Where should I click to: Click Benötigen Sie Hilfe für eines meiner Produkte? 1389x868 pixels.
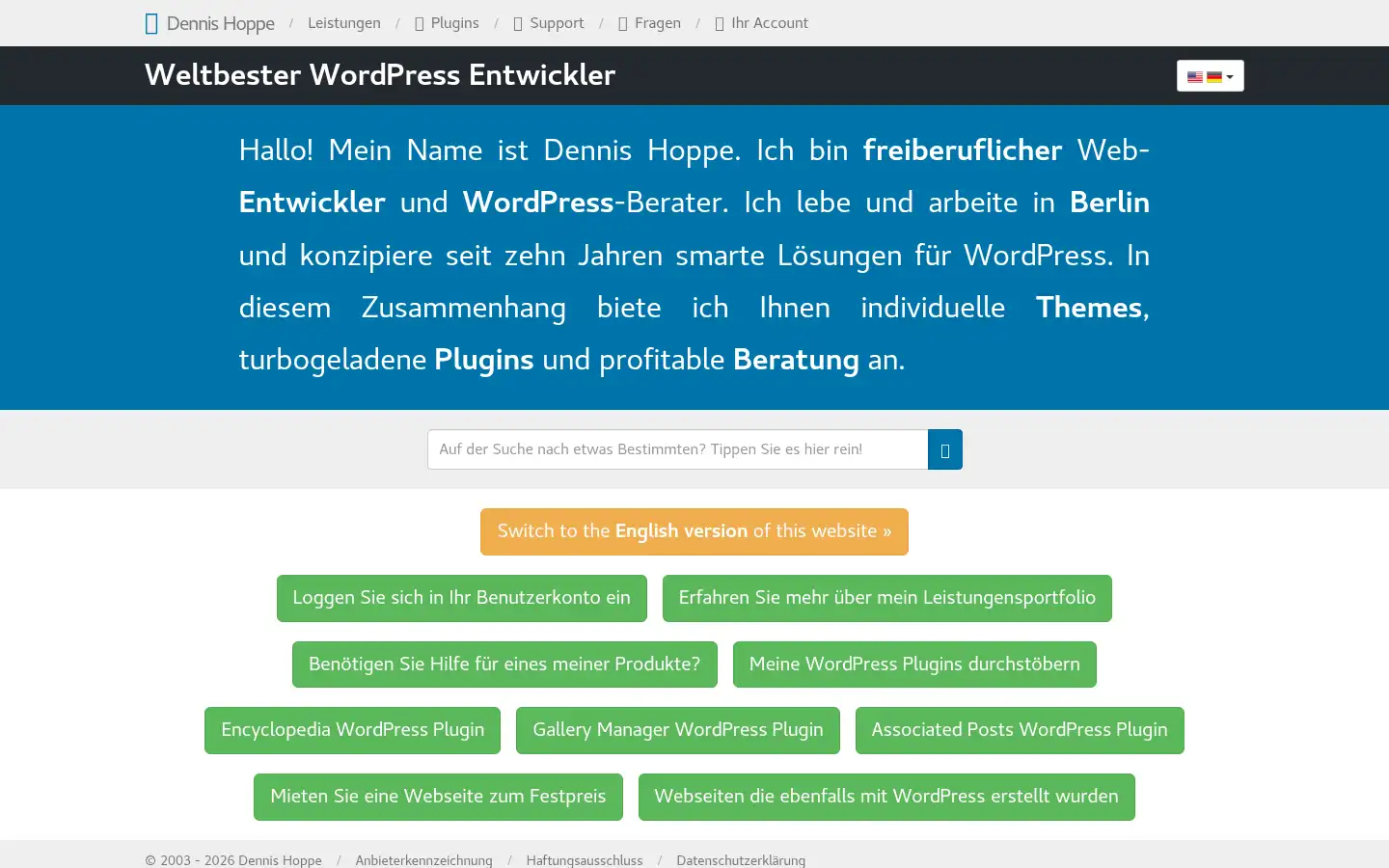pyautogui.click(x=504, y=665)
